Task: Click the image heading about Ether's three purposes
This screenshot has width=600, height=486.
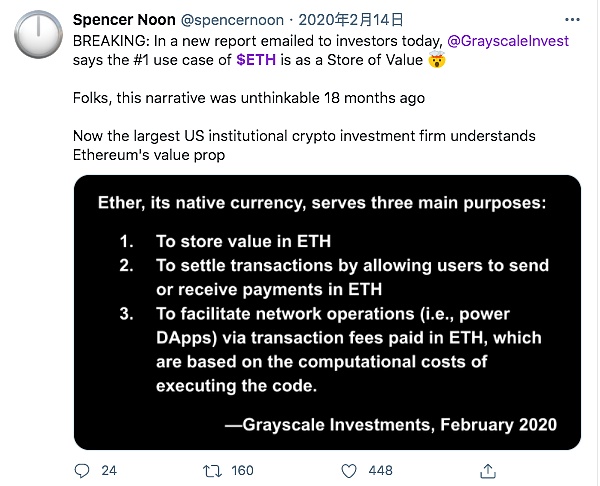Action: click(x=322, y=203)
